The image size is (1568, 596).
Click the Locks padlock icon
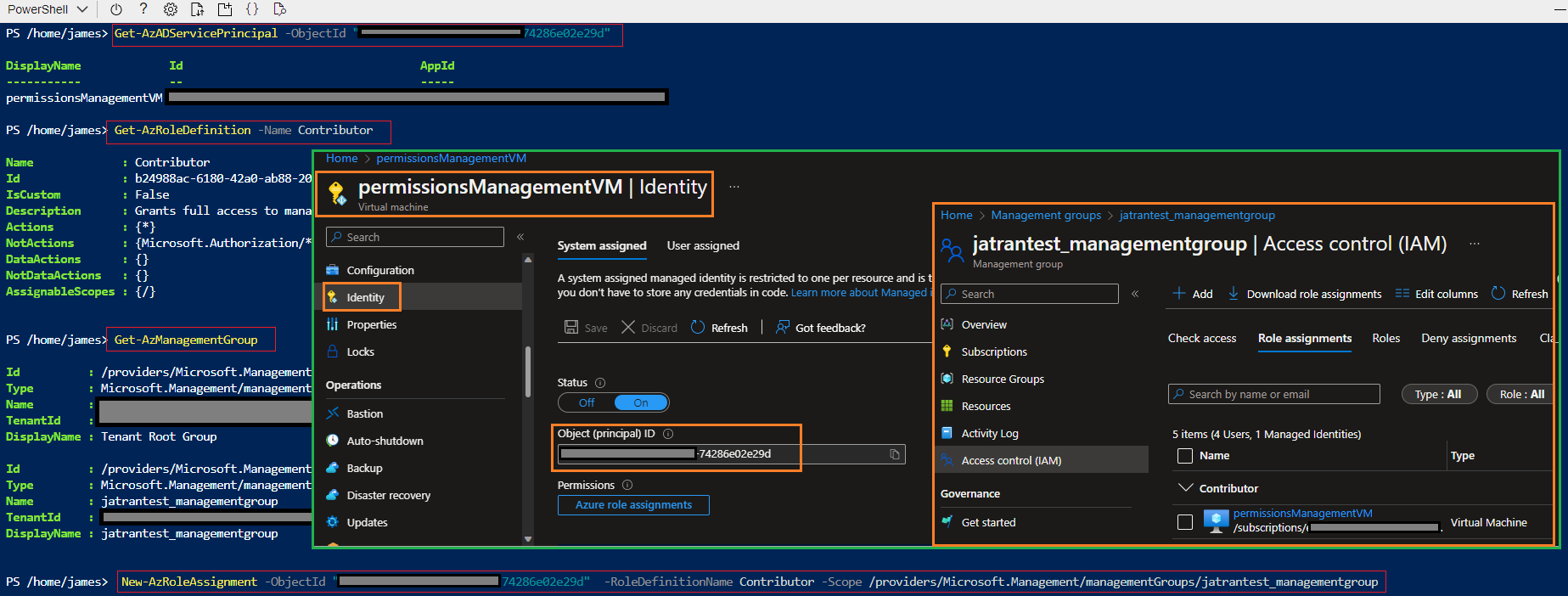click(333, 351)
